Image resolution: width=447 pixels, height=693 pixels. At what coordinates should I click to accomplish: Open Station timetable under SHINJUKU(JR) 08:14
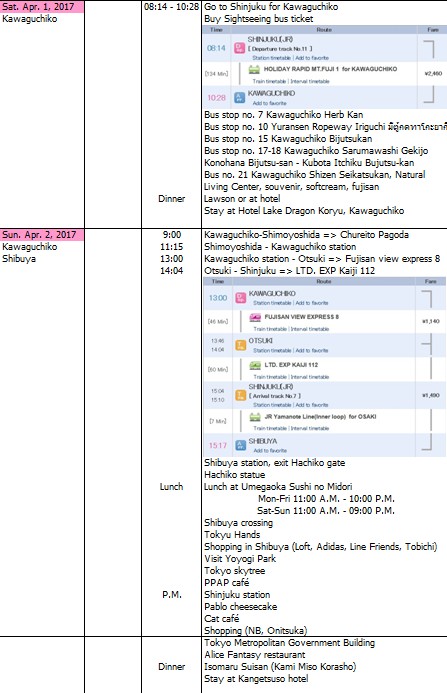[x=271, y=58]
